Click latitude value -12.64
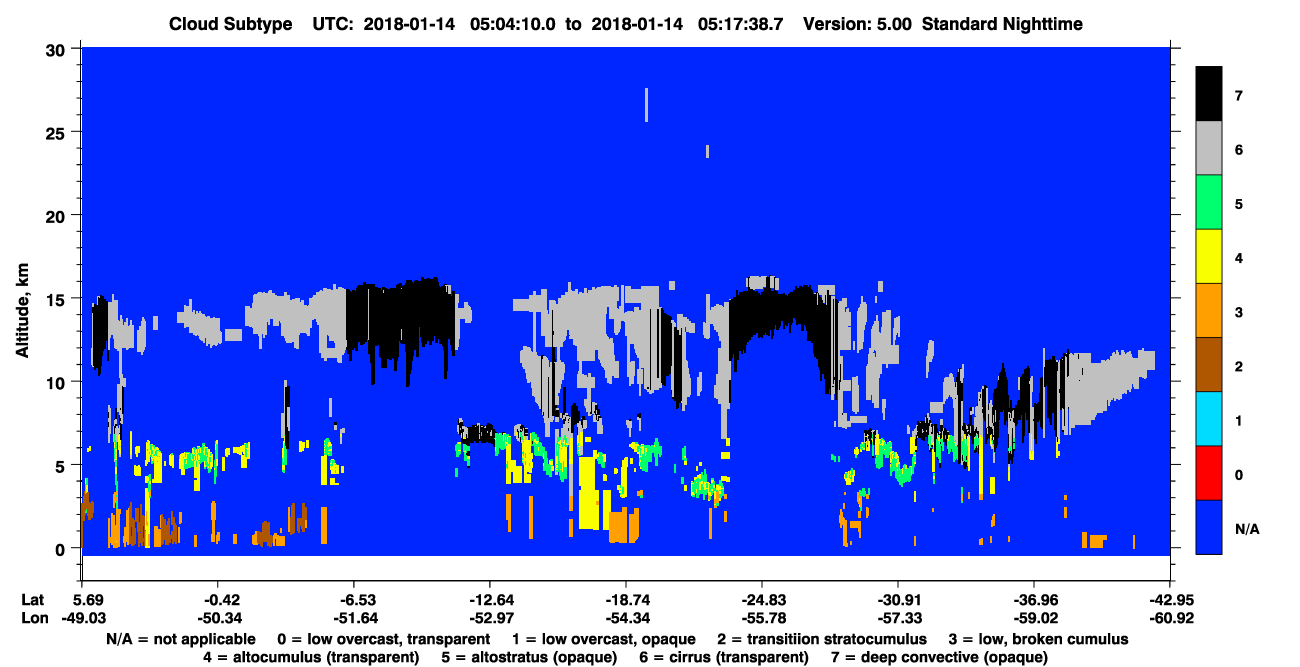The height and width of the screenshot is (667, 1300). pos(489,600)
